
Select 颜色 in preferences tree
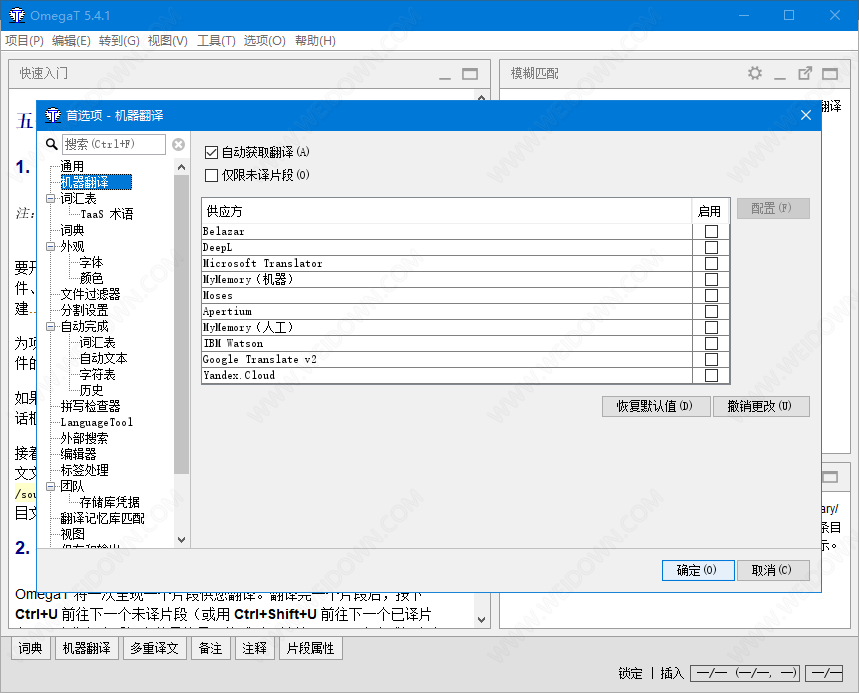[x=91, y=278]
